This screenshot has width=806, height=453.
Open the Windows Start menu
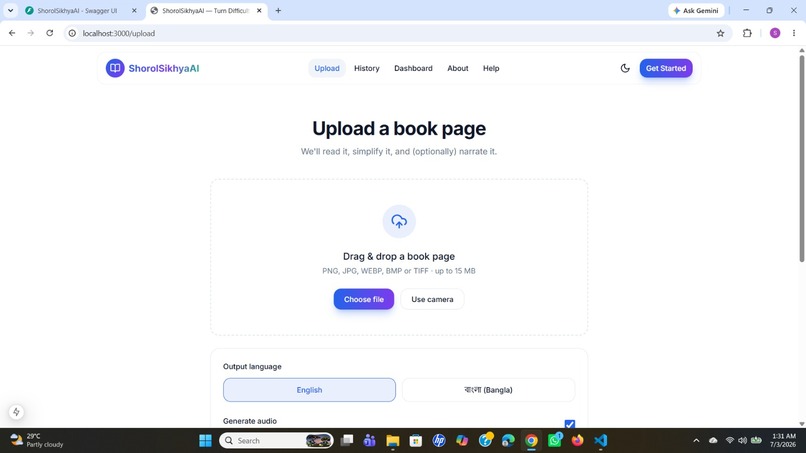205,441
